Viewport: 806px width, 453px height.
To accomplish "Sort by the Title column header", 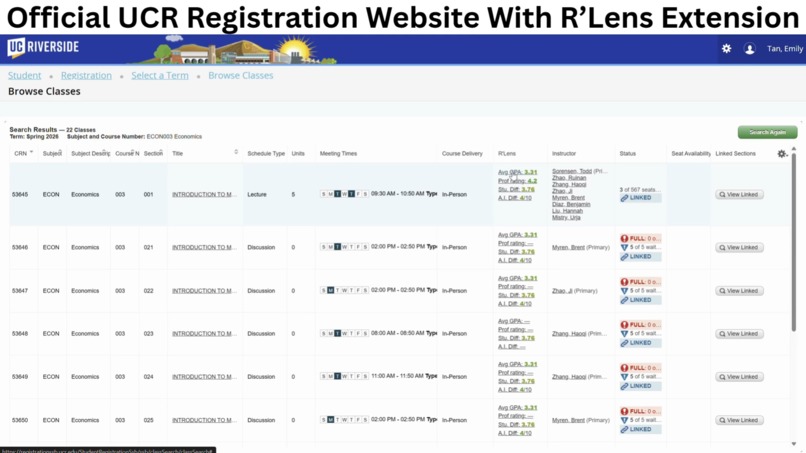I will click(x=205, y=153).
